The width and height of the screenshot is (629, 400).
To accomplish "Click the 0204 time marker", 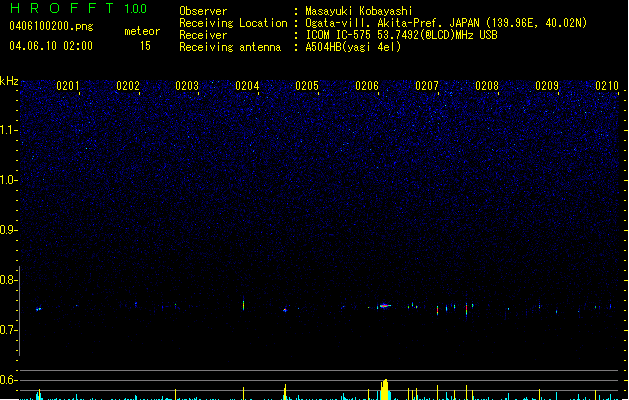I will 247,86.
